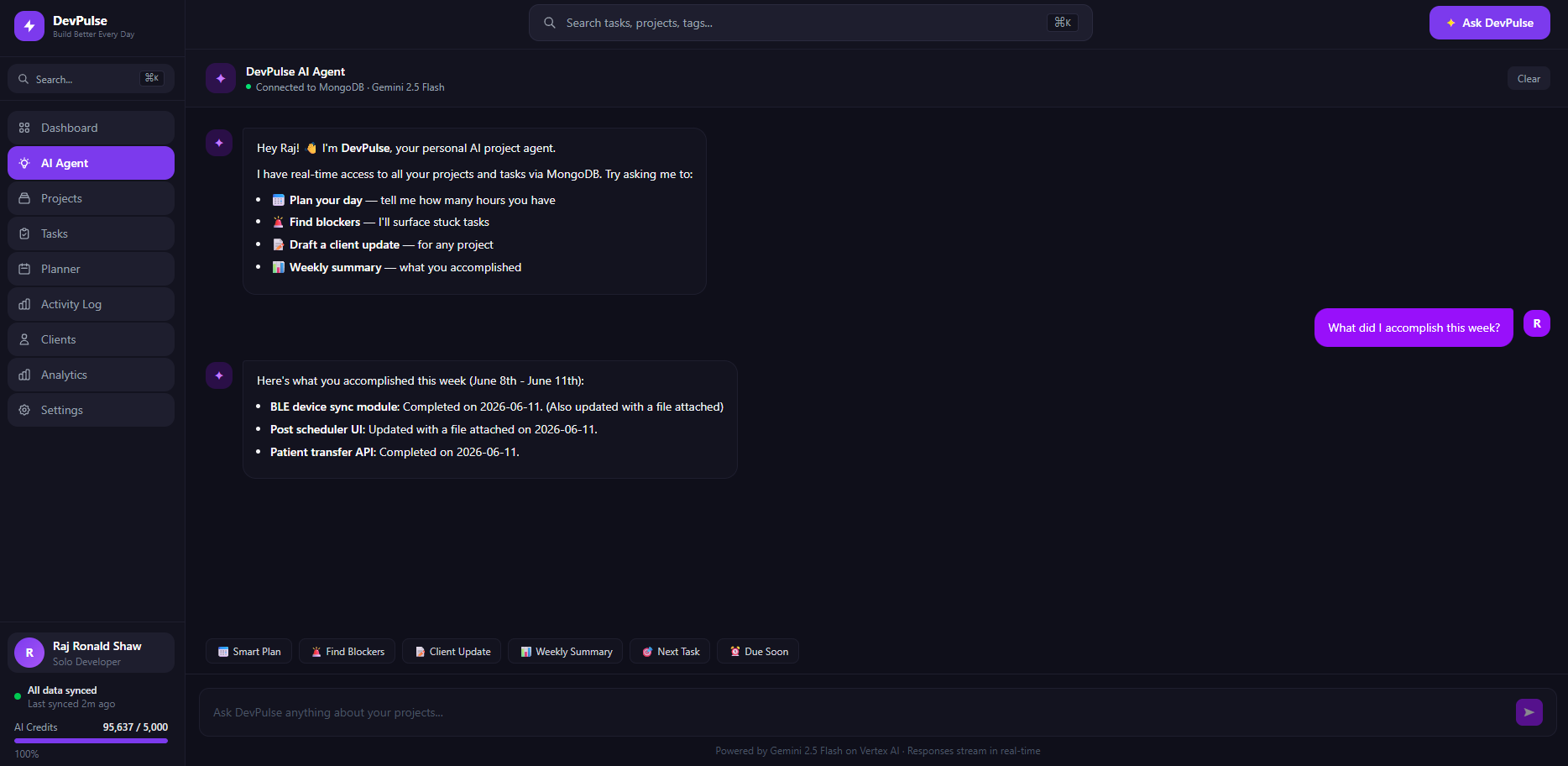Click the R user avatar beside message
Image resolution: width=1568 pixels, height=766 pixels.
[1537, 323]
